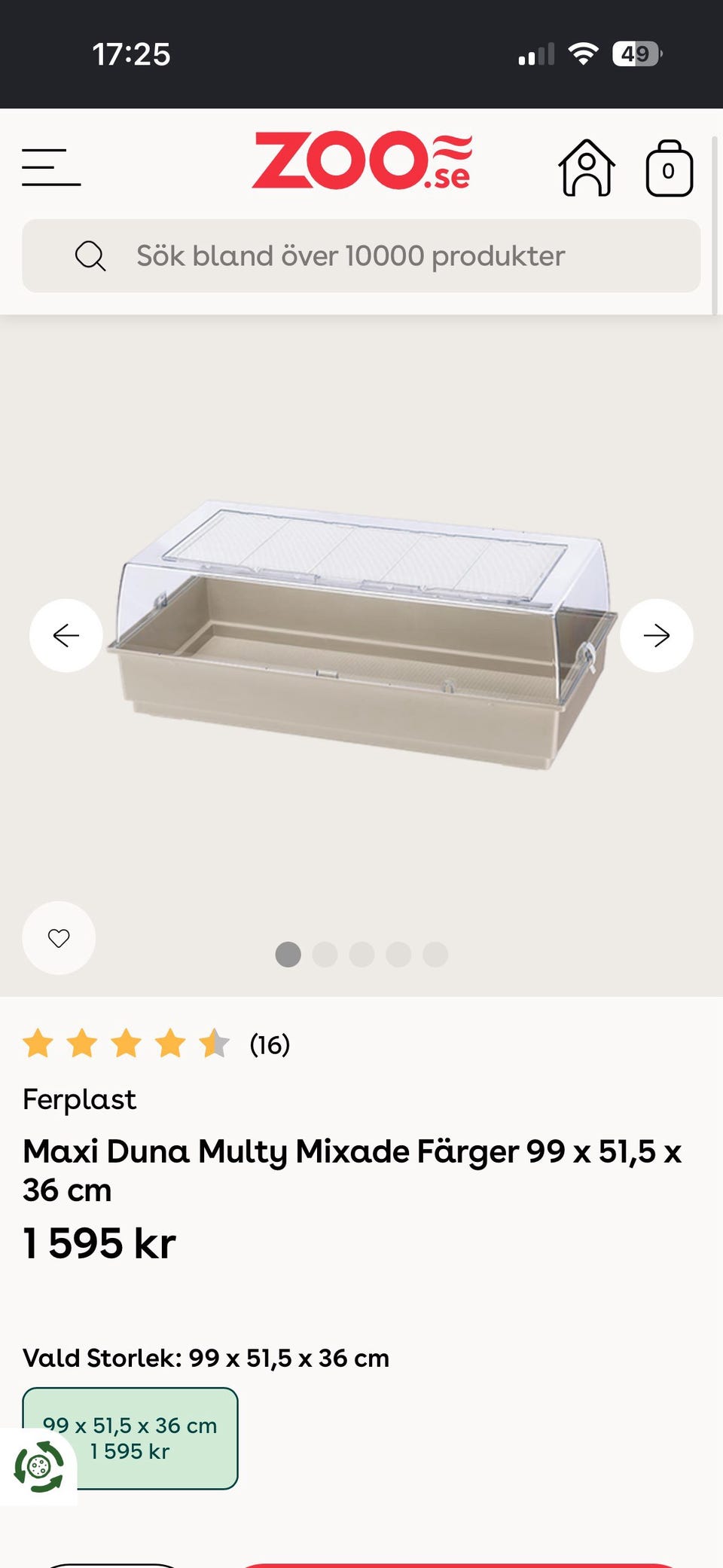This screenshot has height=1568, width=723.
Task: Open the hamburger navigation menu
Action: pos(51,167)
